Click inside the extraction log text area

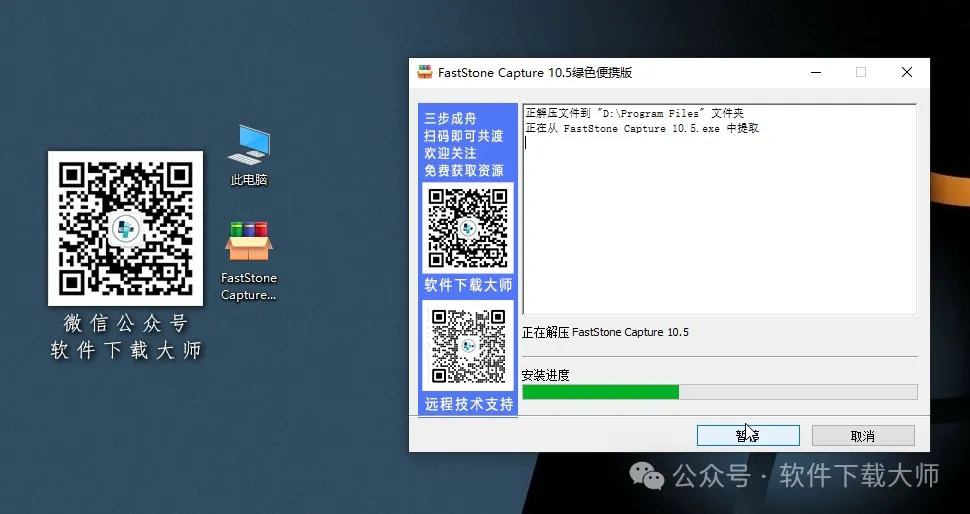(719, 209)
